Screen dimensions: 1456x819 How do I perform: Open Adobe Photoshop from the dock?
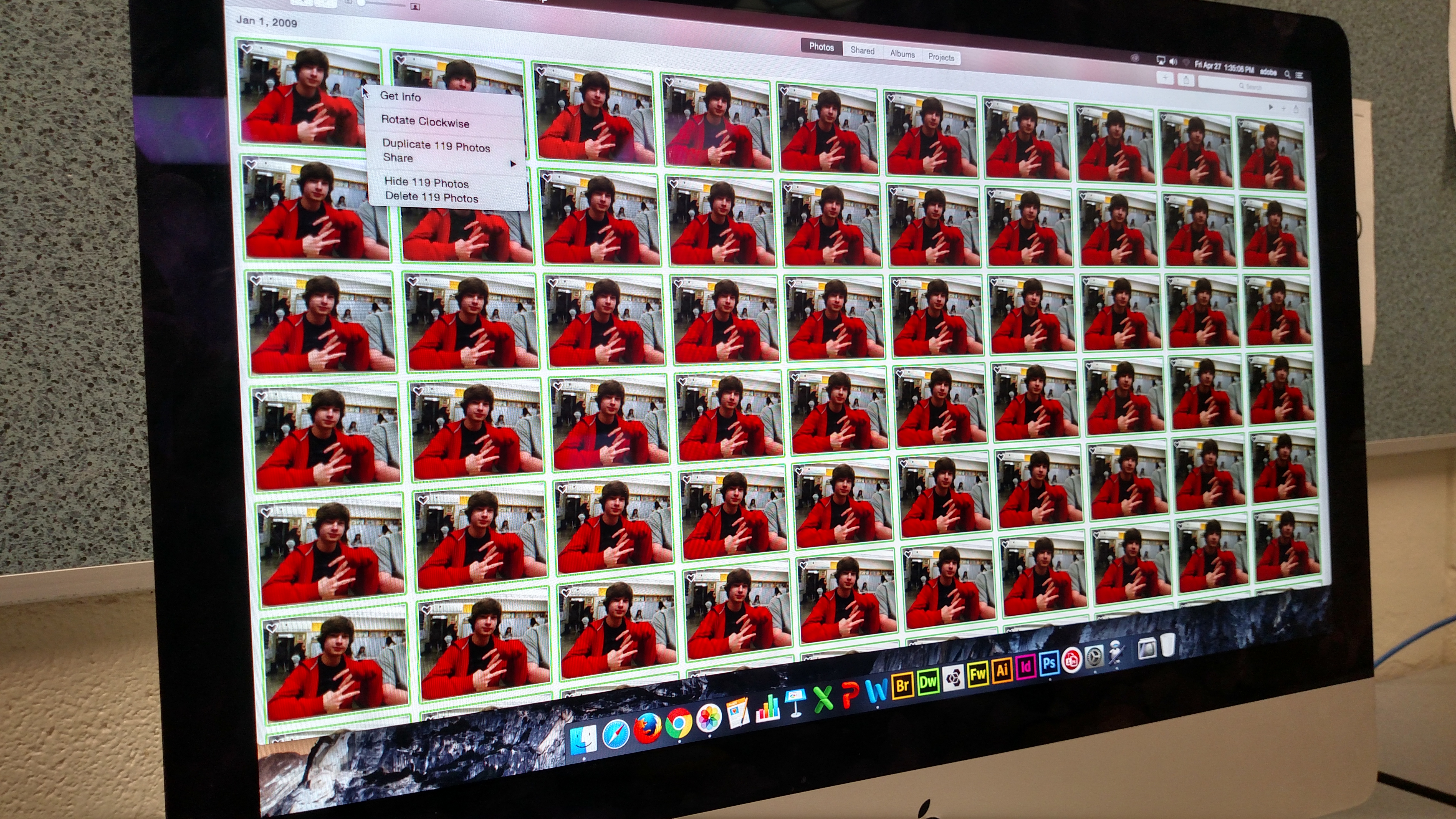(1049, 663)
